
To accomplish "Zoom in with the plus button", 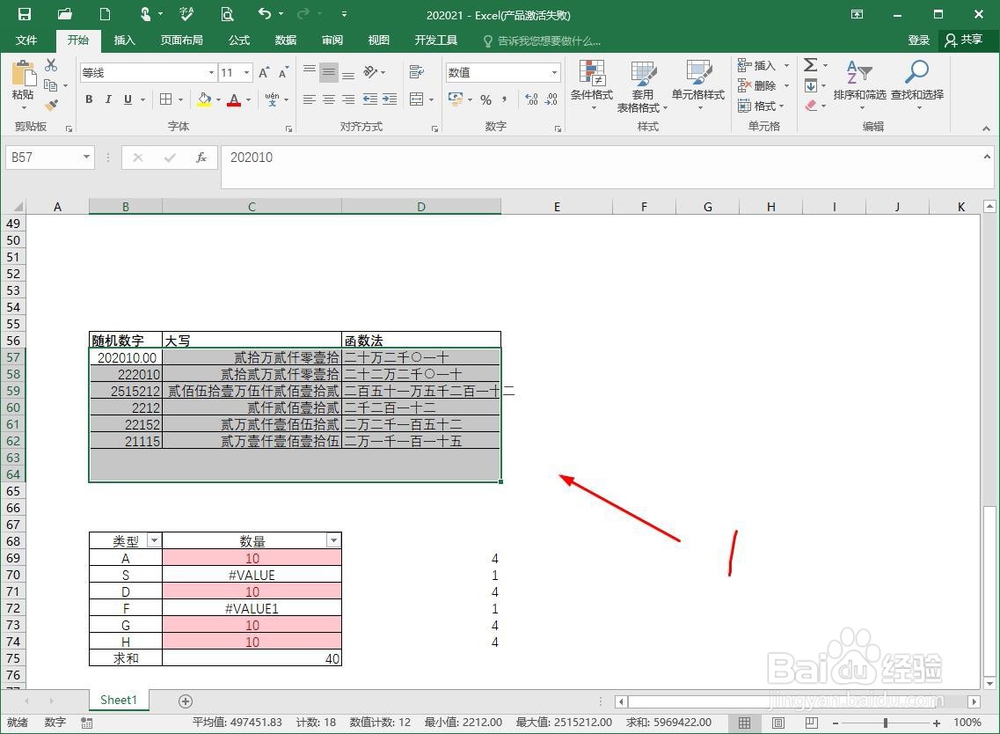I will click(936, 723).
